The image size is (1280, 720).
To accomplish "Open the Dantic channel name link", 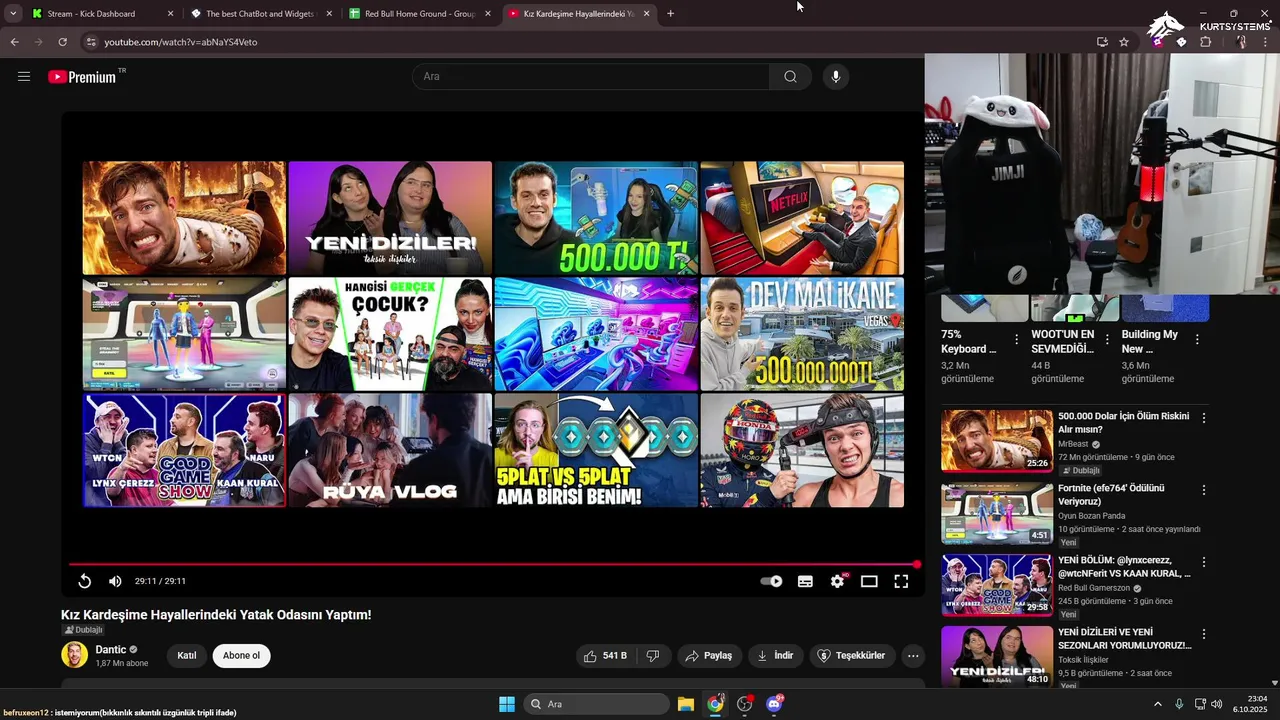I will (x=110, y=650).
